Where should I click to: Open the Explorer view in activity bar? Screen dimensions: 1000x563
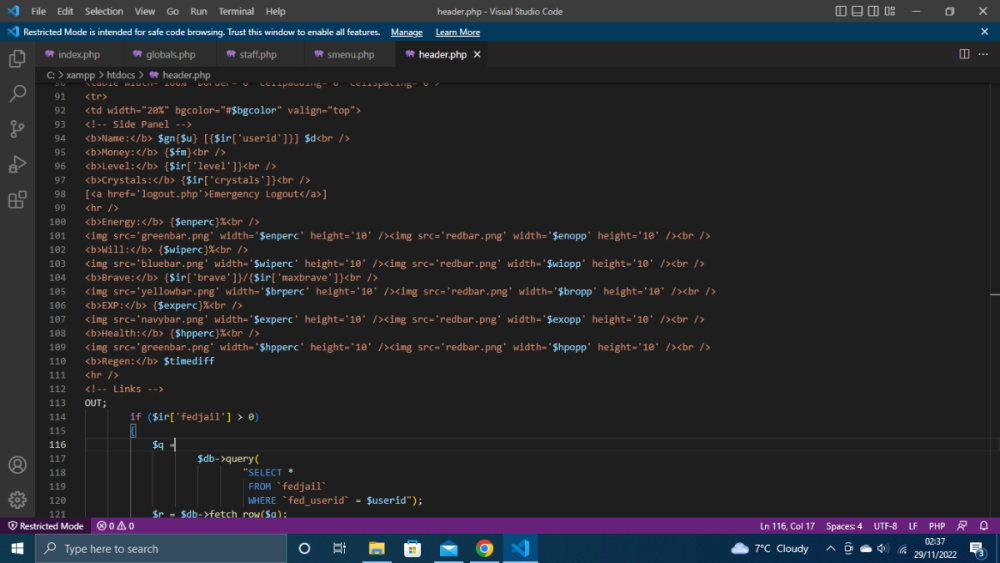[x=17, y=59]
